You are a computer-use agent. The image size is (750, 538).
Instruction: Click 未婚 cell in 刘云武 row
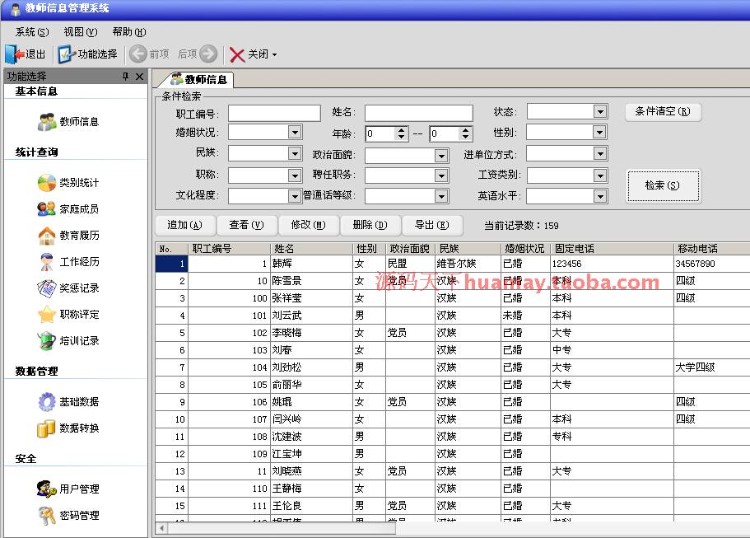526,315
